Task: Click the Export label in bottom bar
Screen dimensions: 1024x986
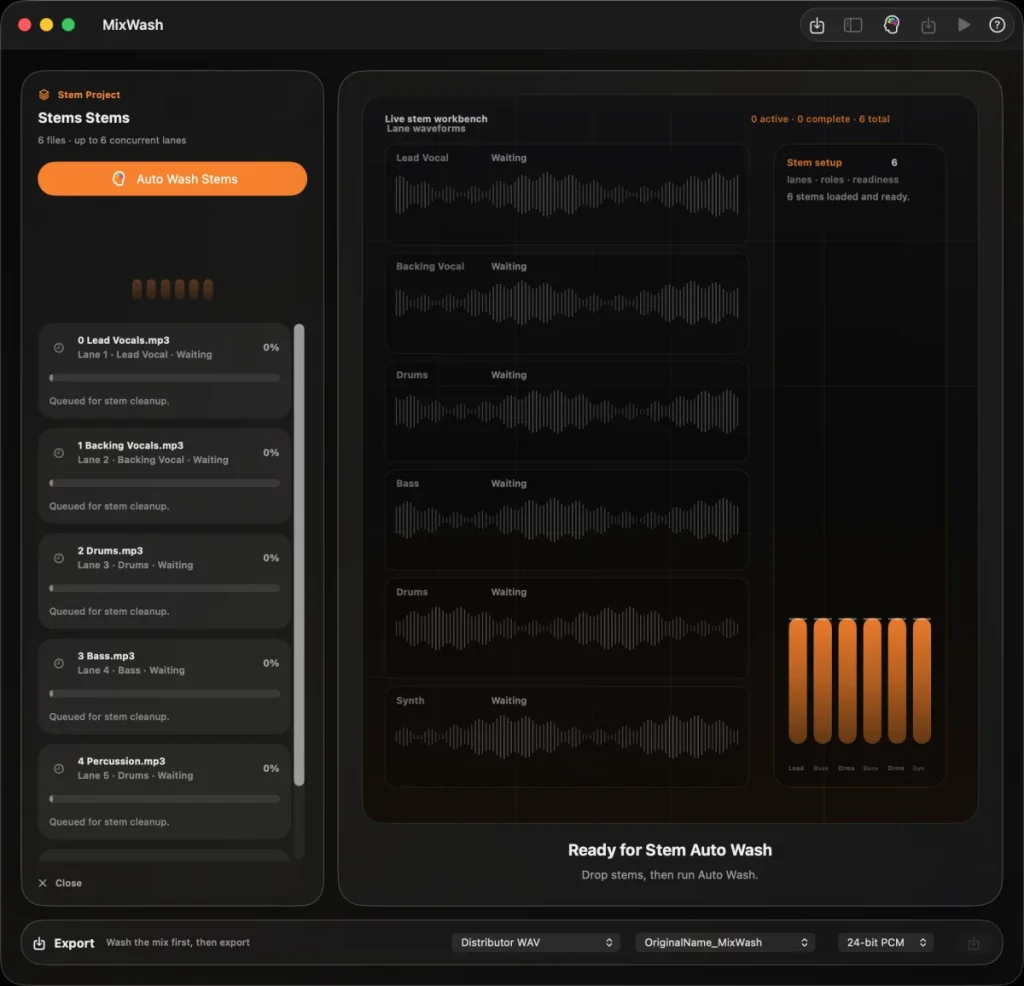Action: pos(74,943)
